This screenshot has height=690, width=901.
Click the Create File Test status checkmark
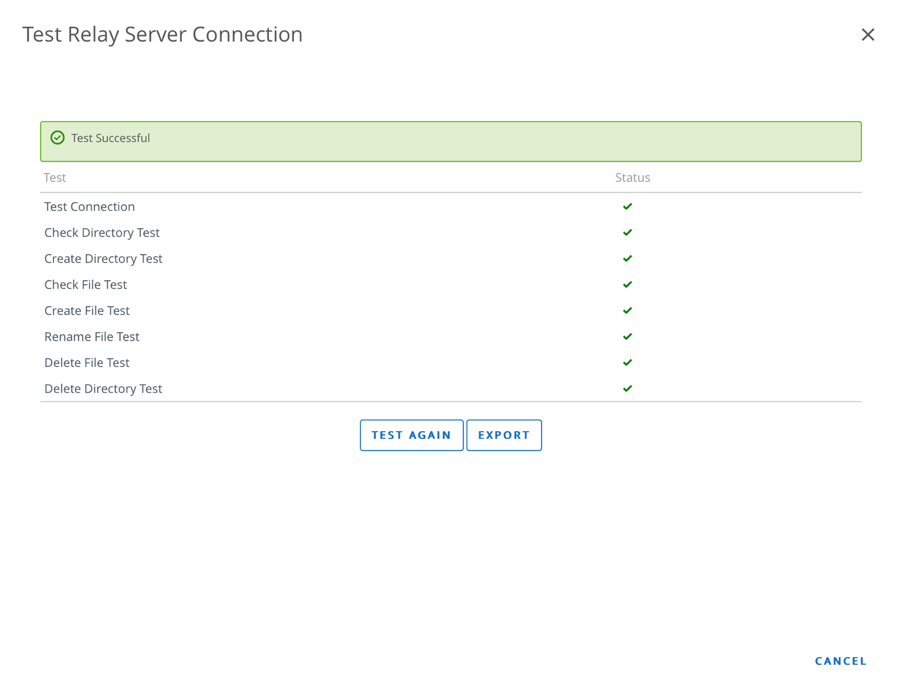click(x=627, y=311)
